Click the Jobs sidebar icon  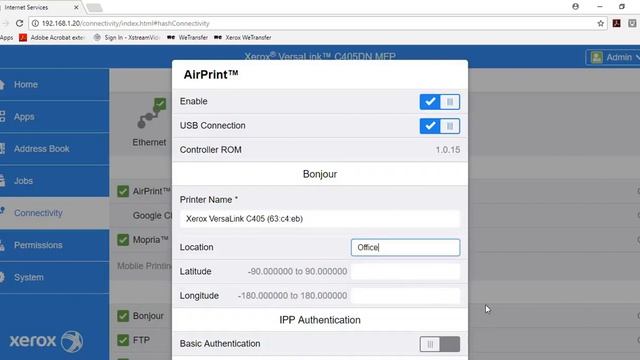(2, 180)
